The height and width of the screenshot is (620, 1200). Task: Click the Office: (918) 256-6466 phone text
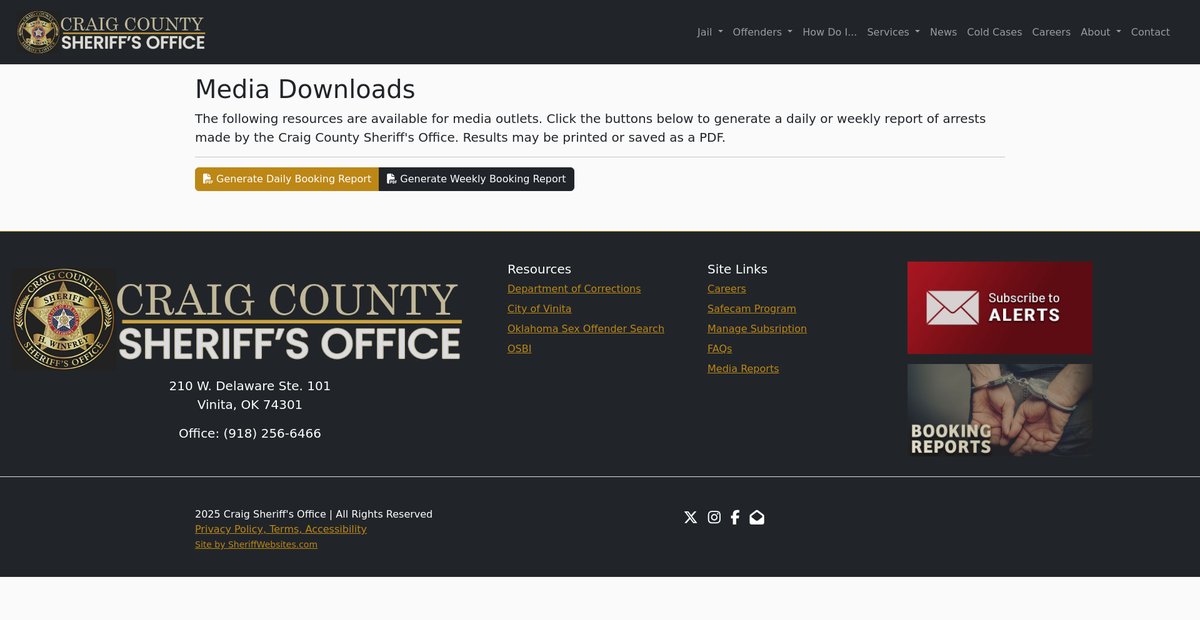click(x=250, y=433)
